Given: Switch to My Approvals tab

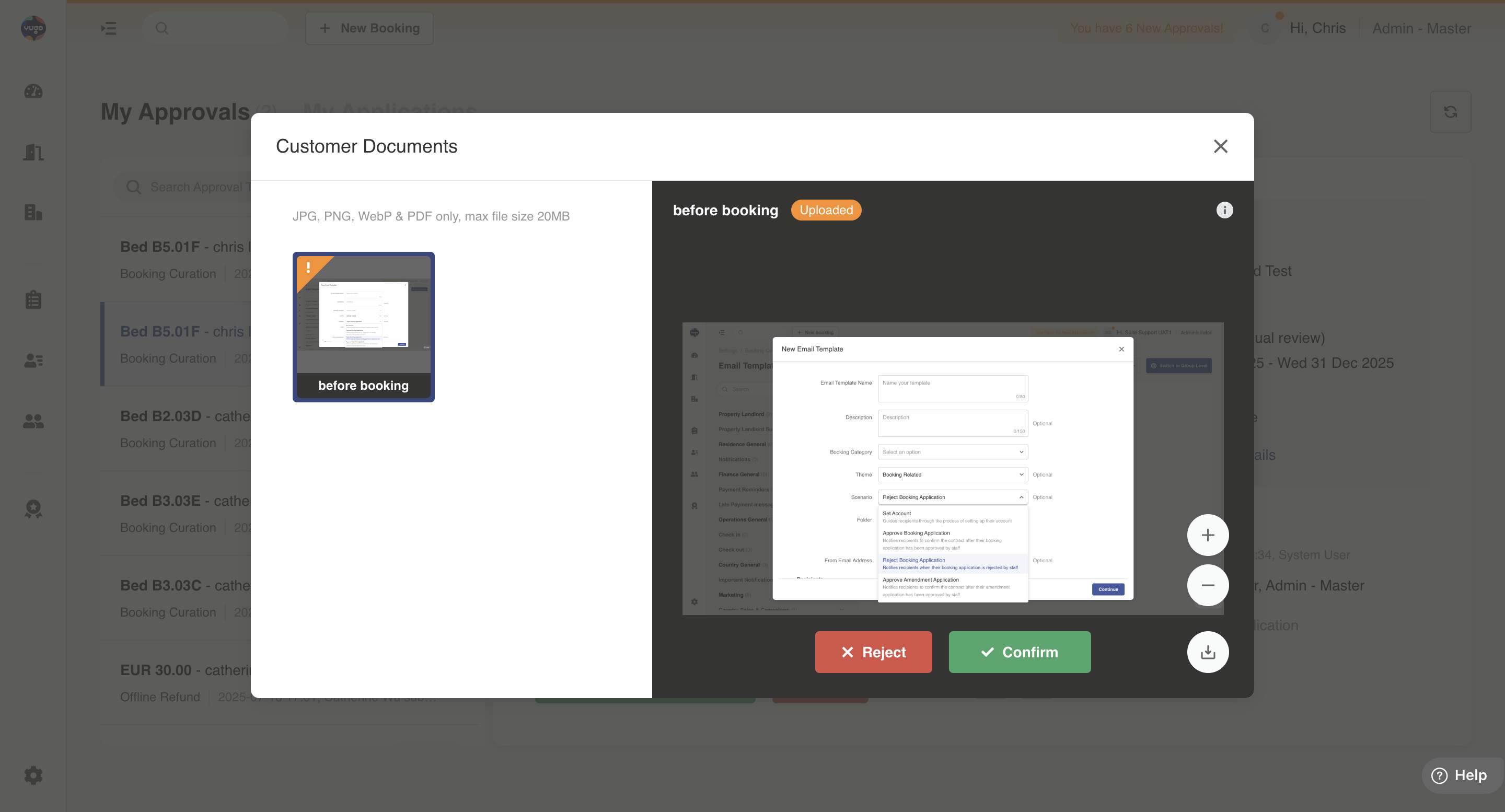Looking at the screenshot, I should coord(175,112).
